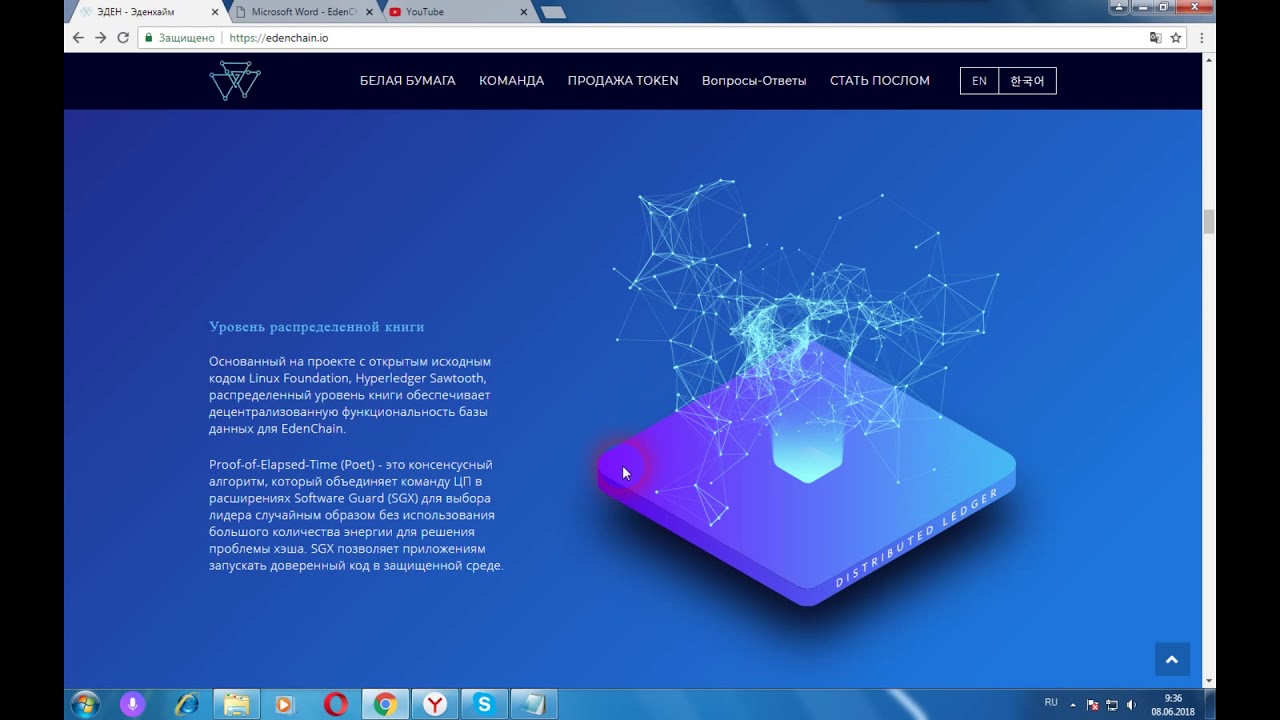The width and height of the screenshot is (1280, 720).
Task: Click the EdenChain triangle logo
Action: click(235, 80)
